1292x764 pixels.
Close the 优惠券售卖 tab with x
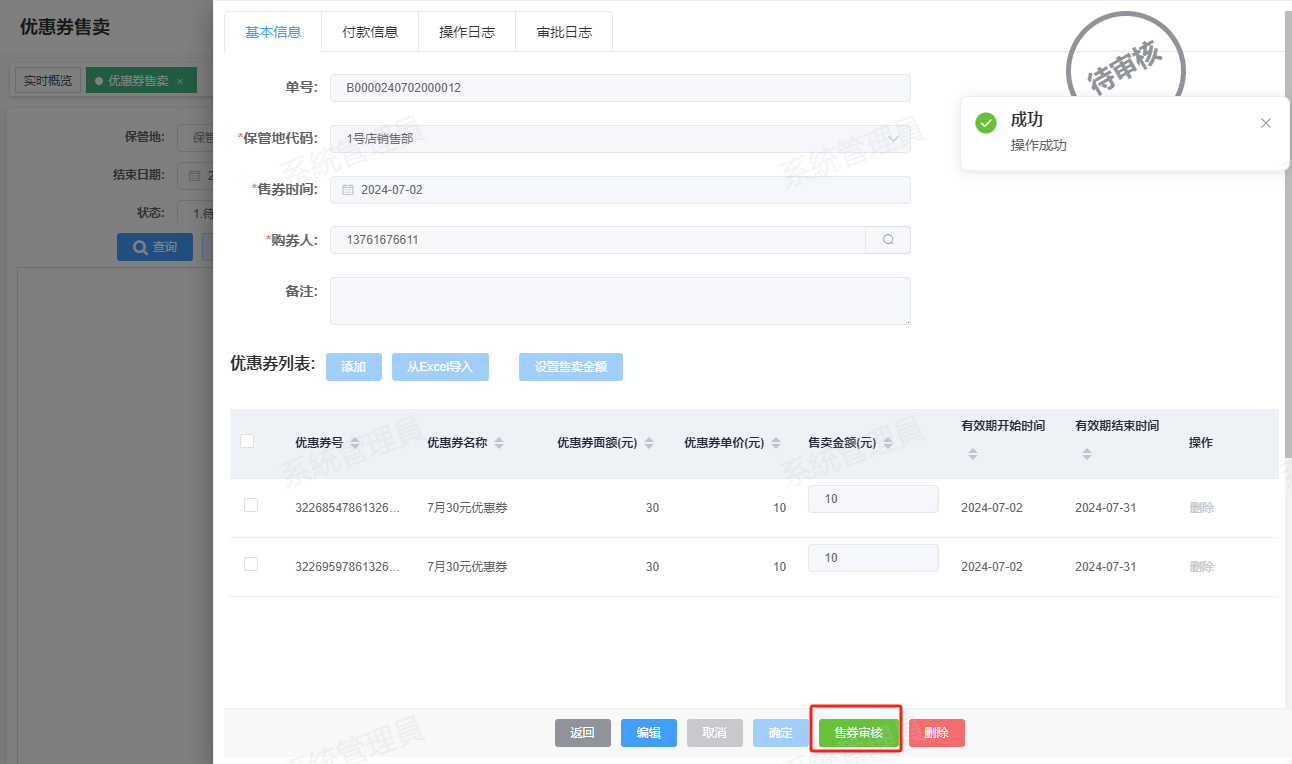tap(180, 81)
